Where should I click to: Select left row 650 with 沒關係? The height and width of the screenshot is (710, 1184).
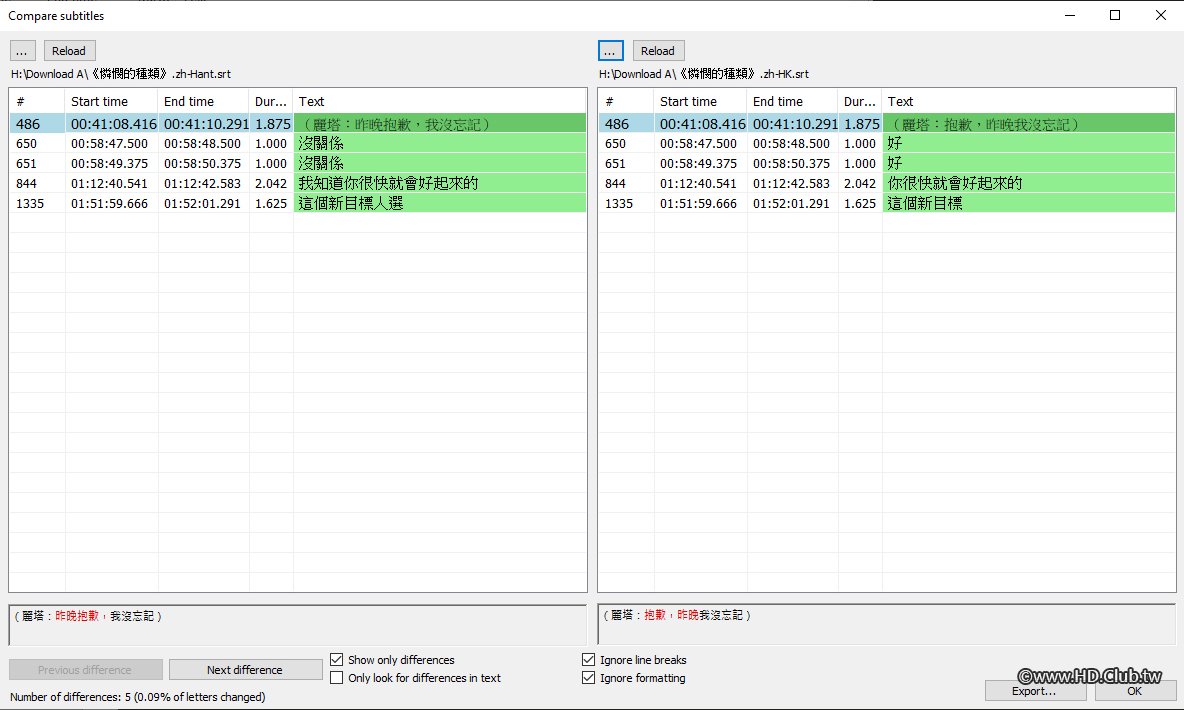[298, 144]
